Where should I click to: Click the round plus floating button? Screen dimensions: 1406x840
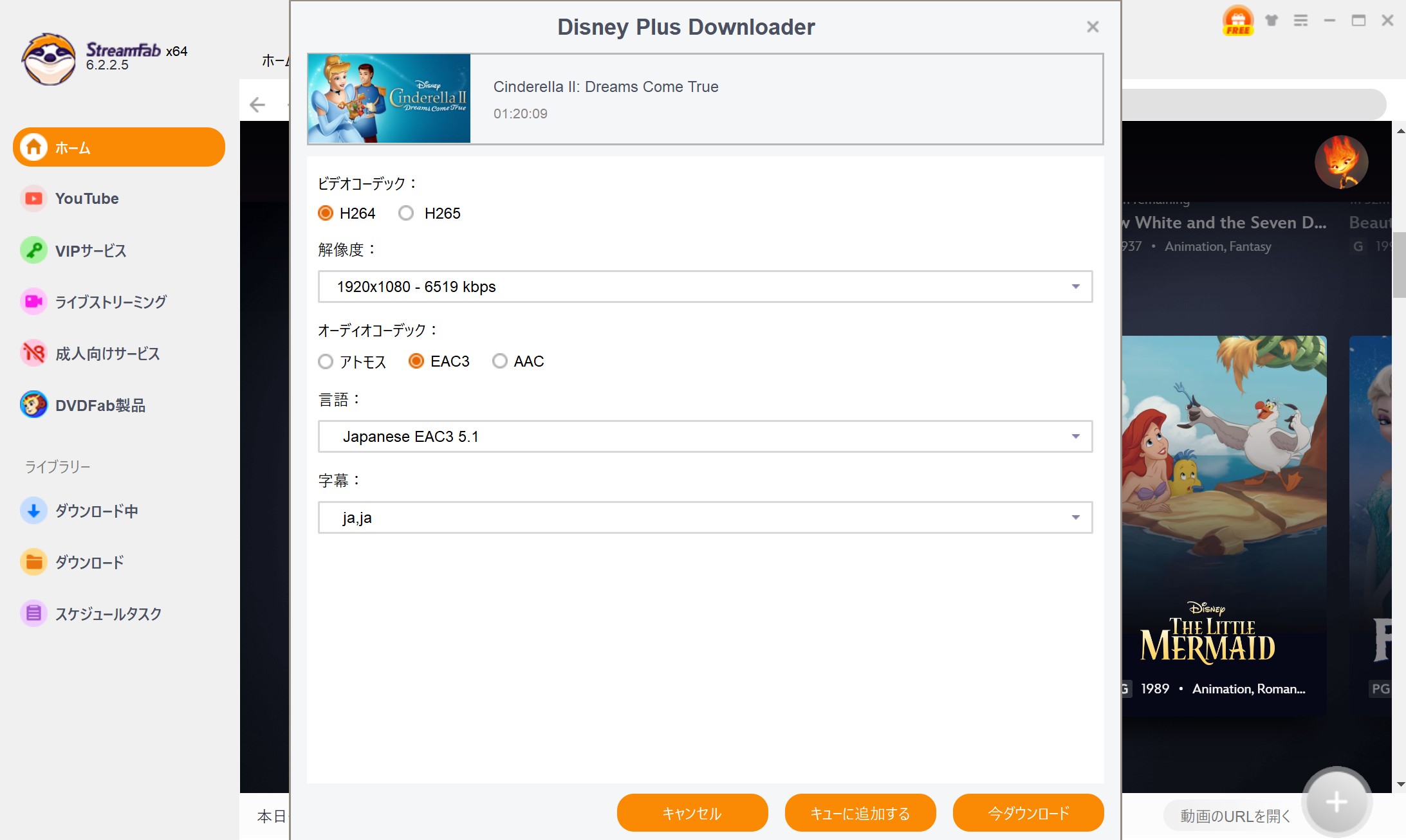coord(1337,802)
